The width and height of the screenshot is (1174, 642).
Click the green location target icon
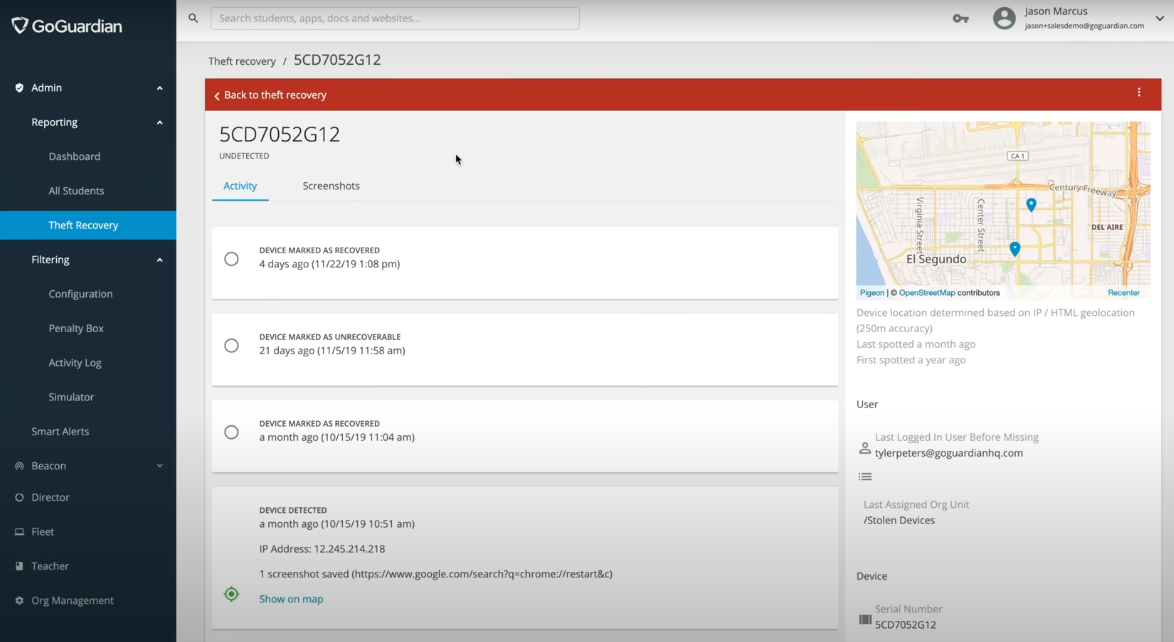coord(231,594)
